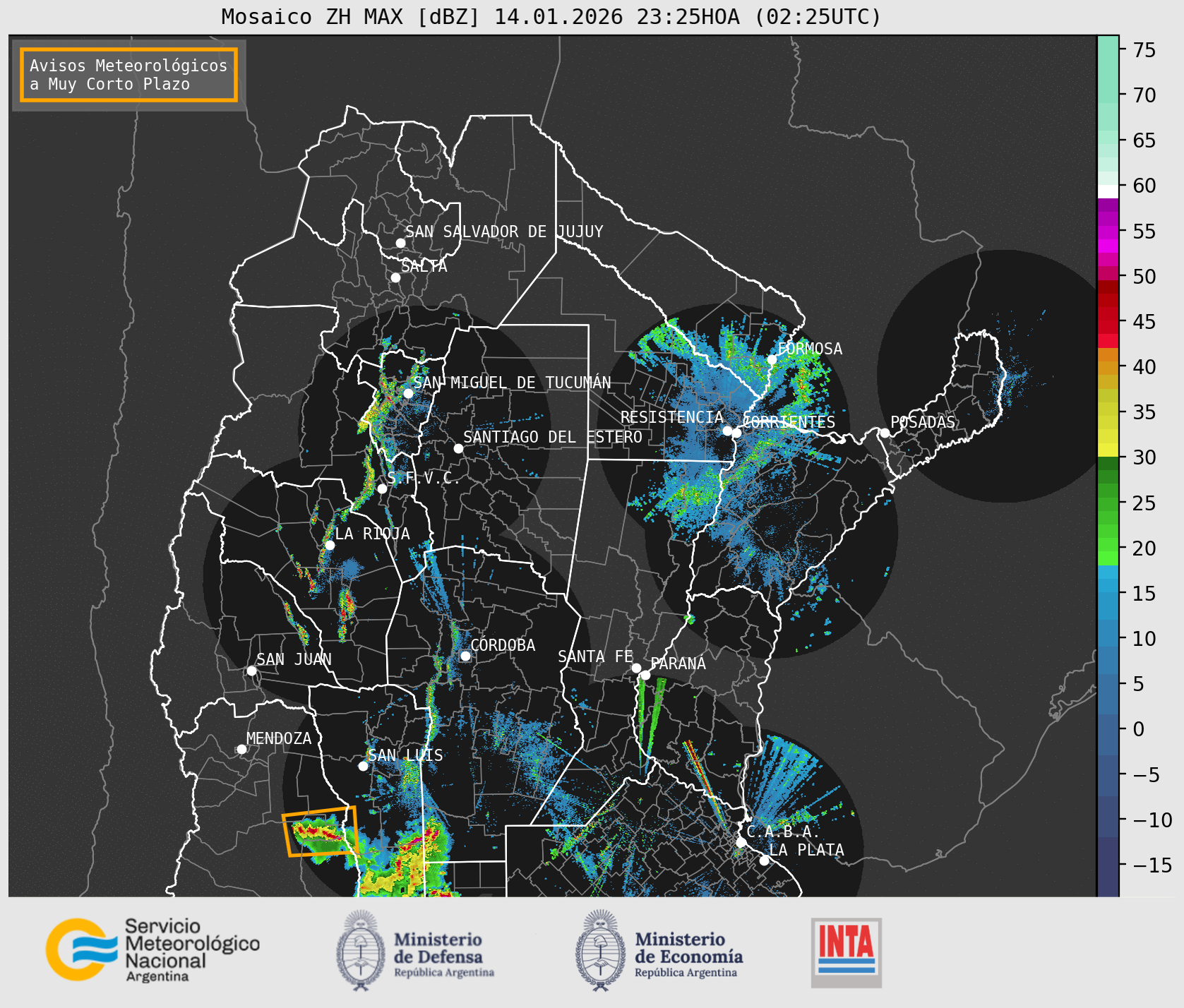Click the 0 tick label on the scale
1184x1008 pixels.
(x=1139, y=729)
